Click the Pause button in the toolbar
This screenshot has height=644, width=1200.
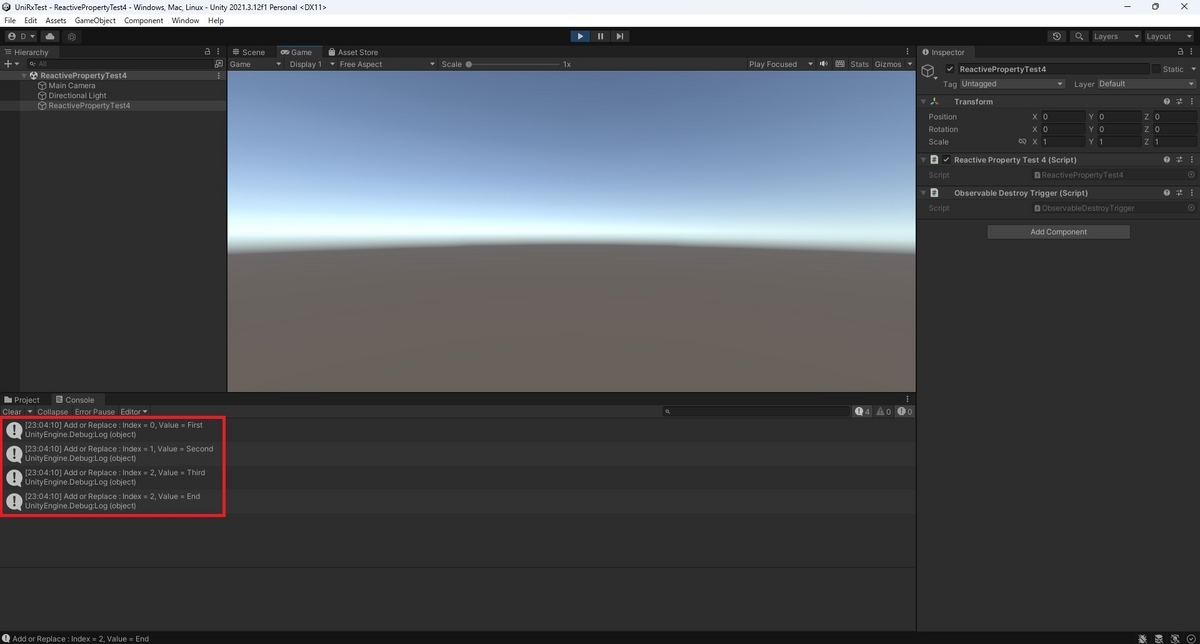click(600, 36)
